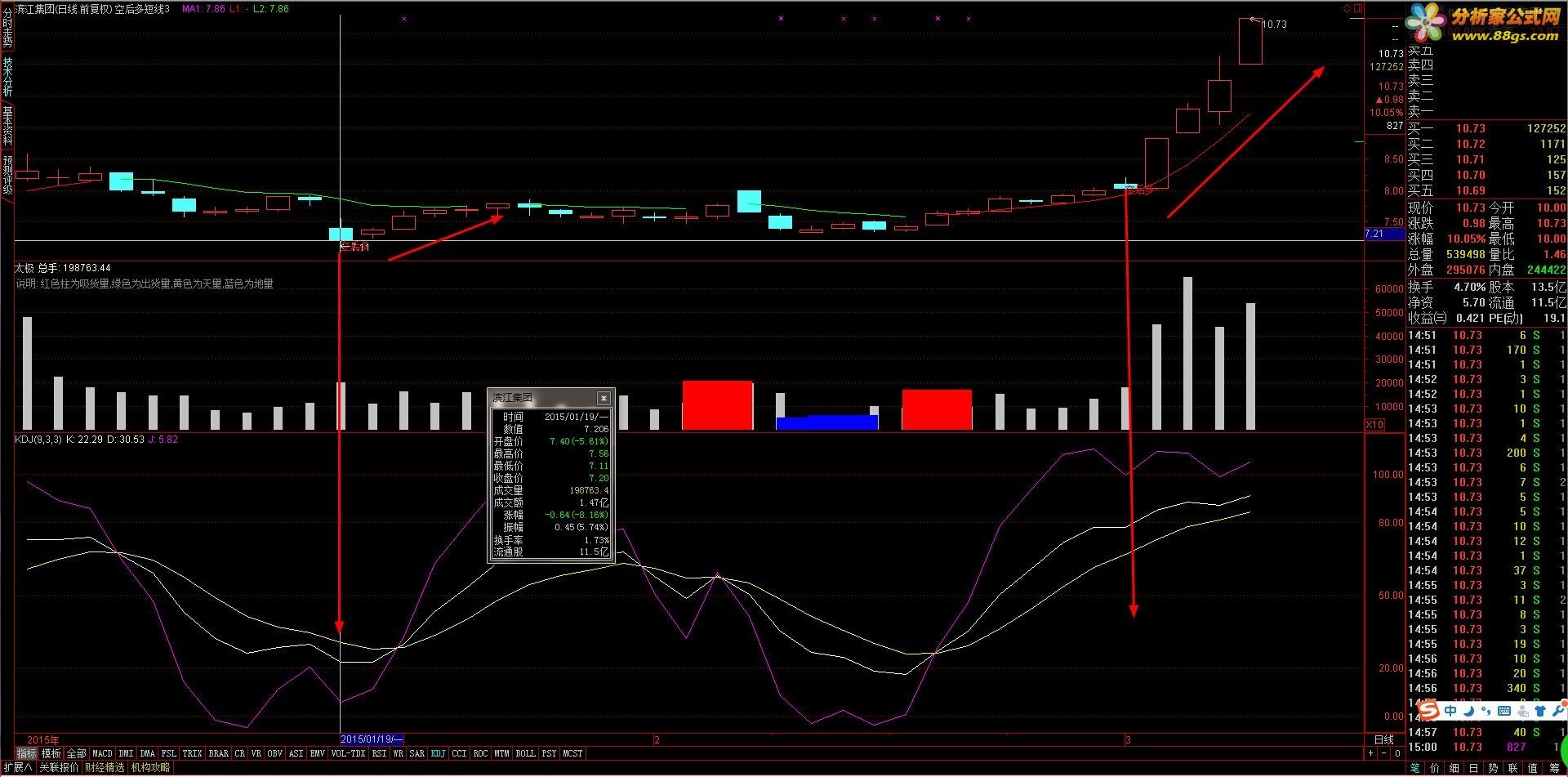Open the 预测评级 side tab
This screenshot has width=1568, height=777.
coord(7,175)
